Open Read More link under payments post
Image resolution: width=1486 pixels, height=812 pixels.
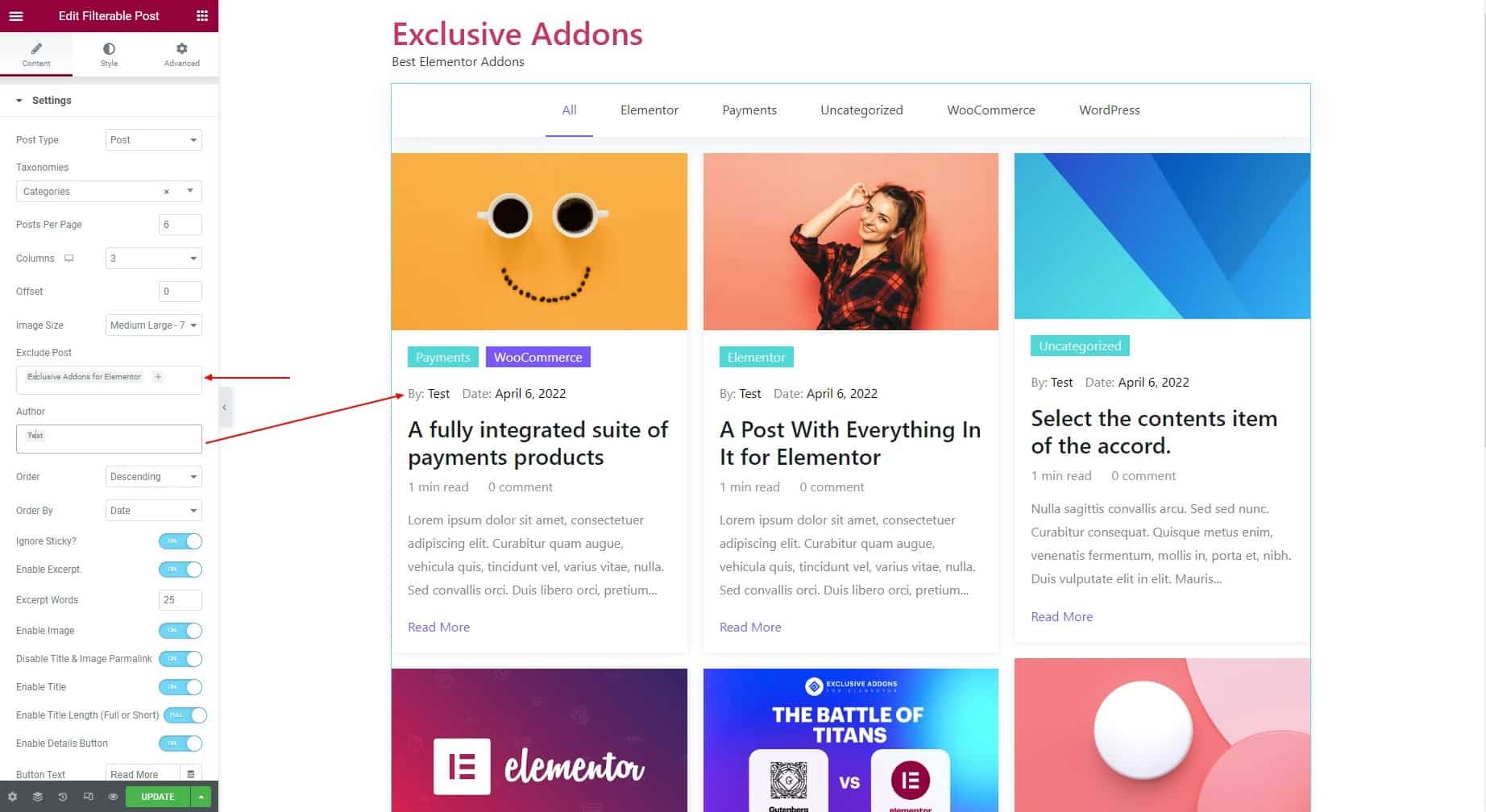438,628
